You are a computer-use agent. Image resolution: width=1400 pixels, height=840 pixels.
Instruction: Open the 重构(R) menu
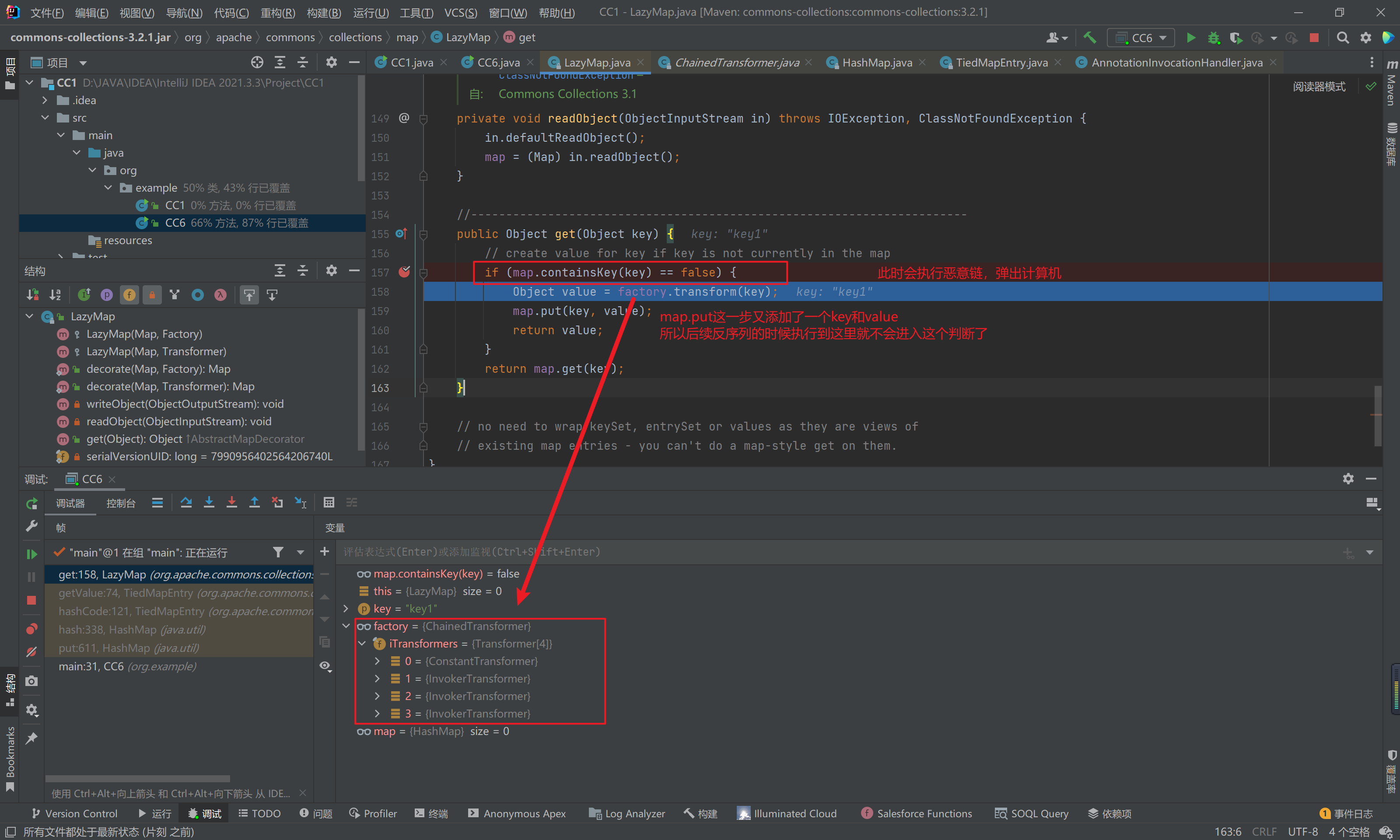click(277, 12)
